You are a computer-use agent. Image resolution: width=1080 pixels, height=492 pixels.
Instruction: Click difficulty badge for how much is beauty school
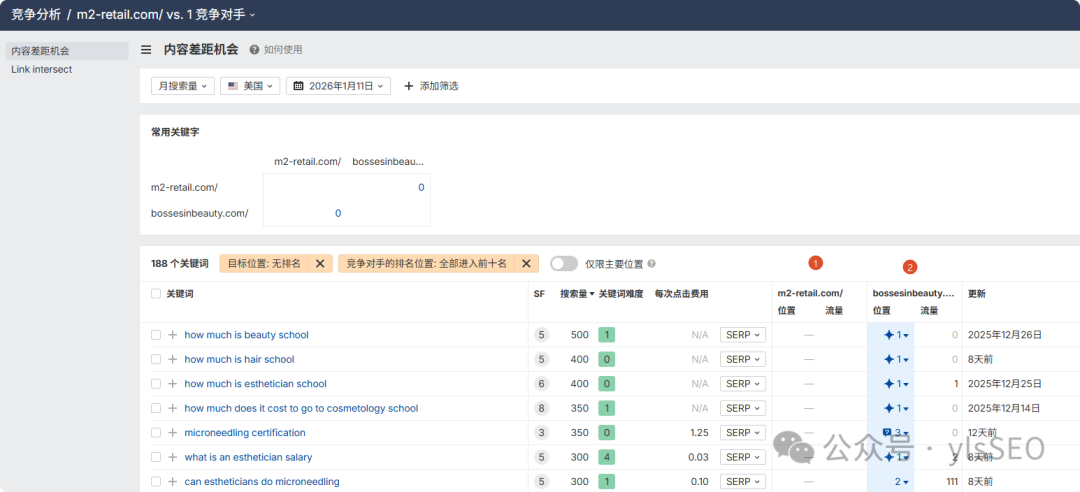(x=607, y=335)
